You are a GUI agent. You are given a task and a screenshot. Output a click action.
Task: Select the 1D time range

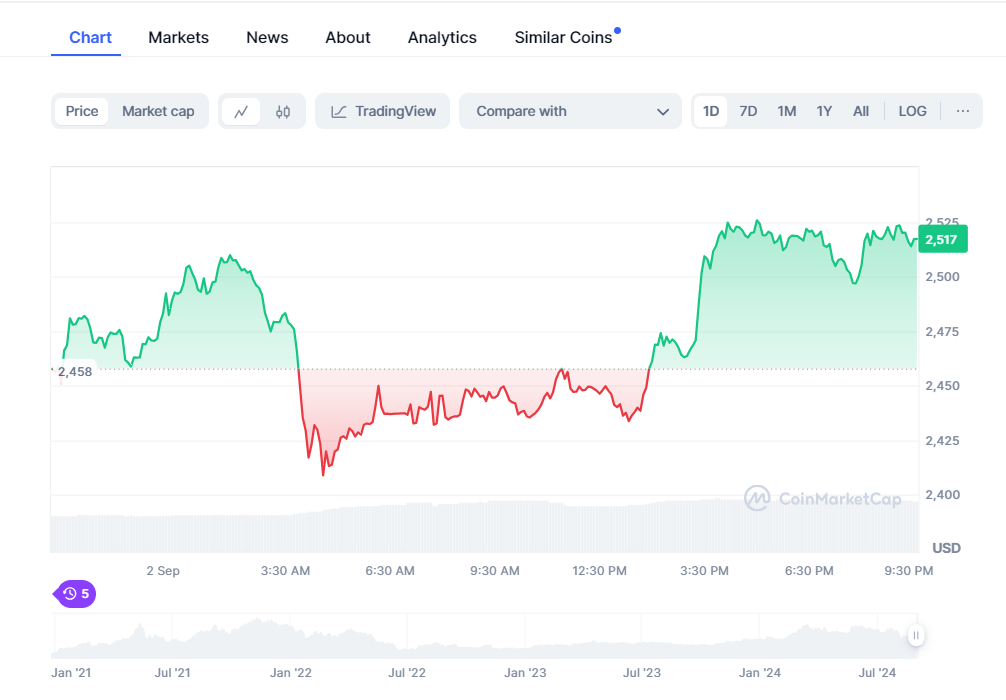(x=711, y=111)
